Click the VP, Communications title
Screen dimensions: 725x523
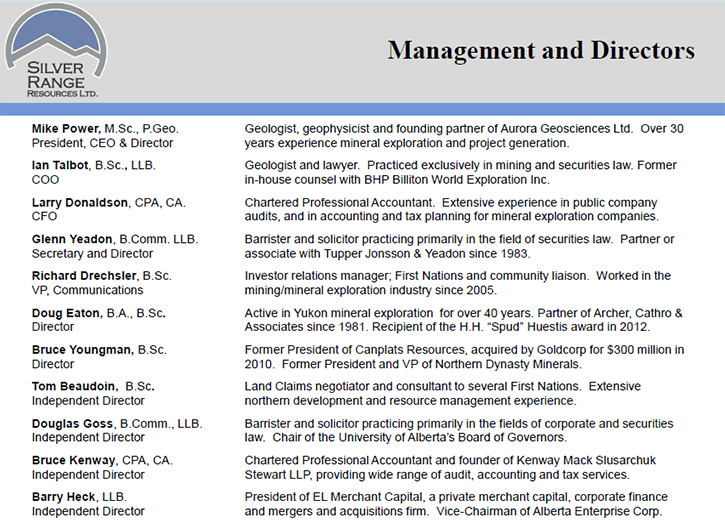(x=87, y=290)
